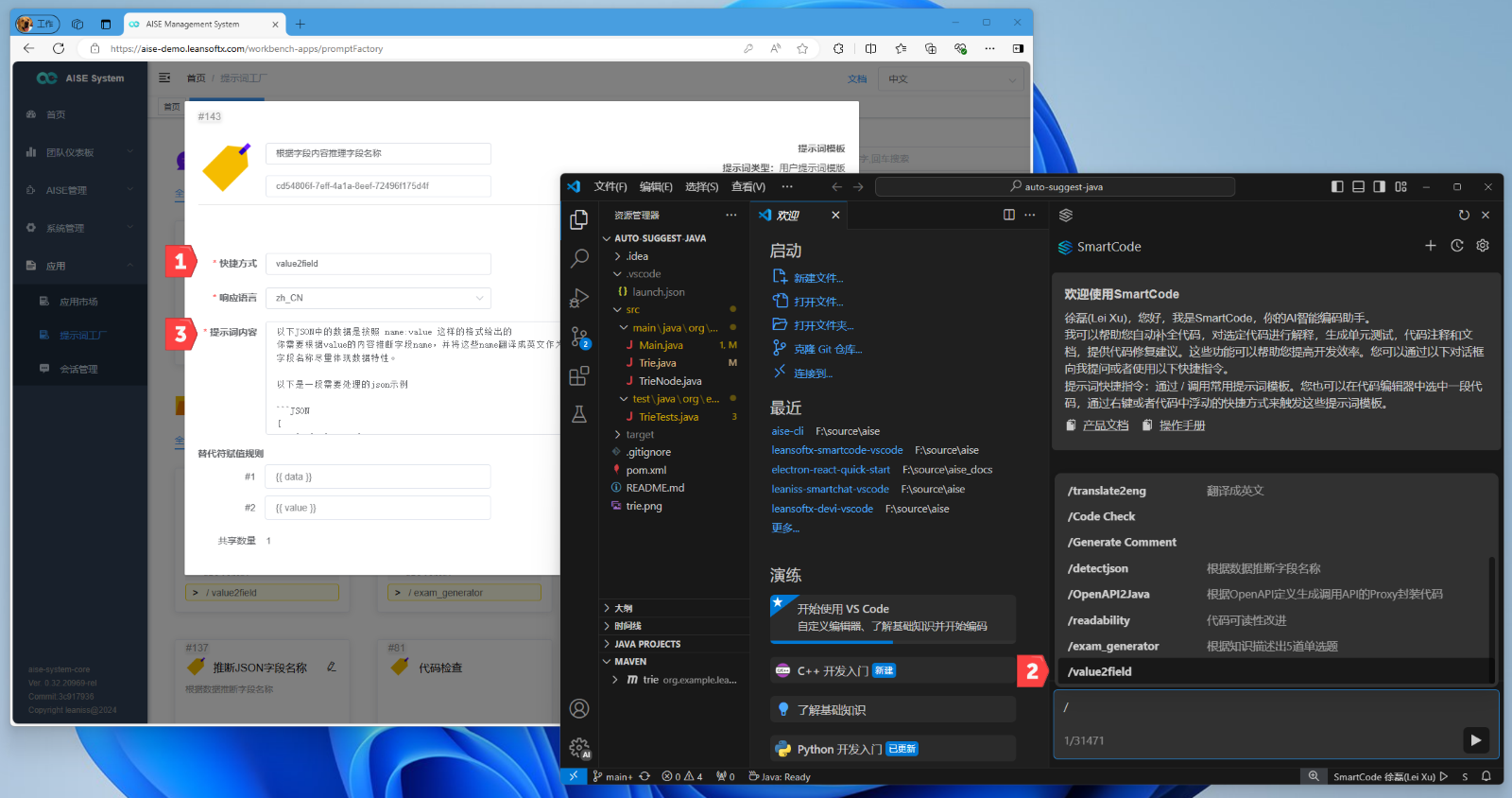Toggle the secondary side bar layout icon

coord(1379,187)
